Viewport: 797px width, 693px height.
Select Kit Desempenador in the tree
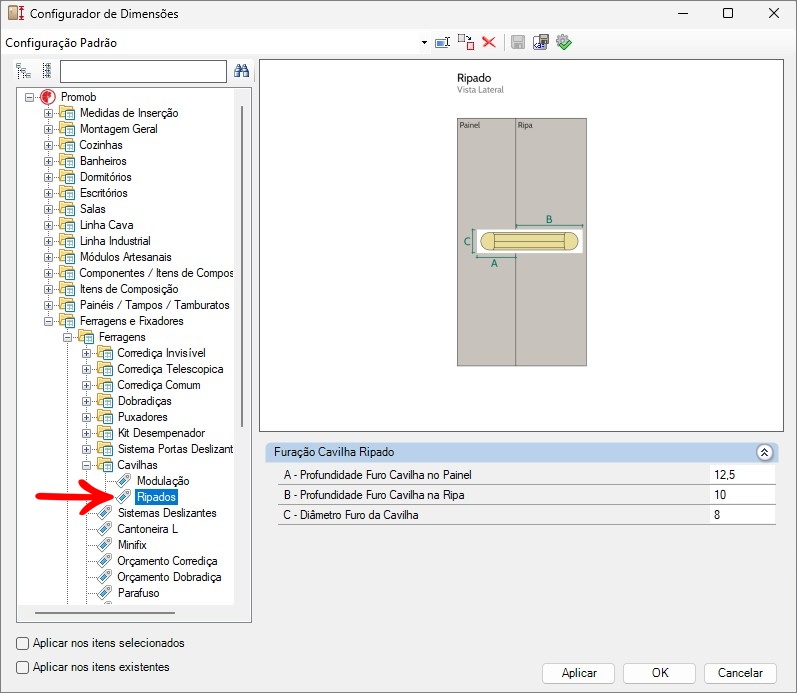coord(162,433)
